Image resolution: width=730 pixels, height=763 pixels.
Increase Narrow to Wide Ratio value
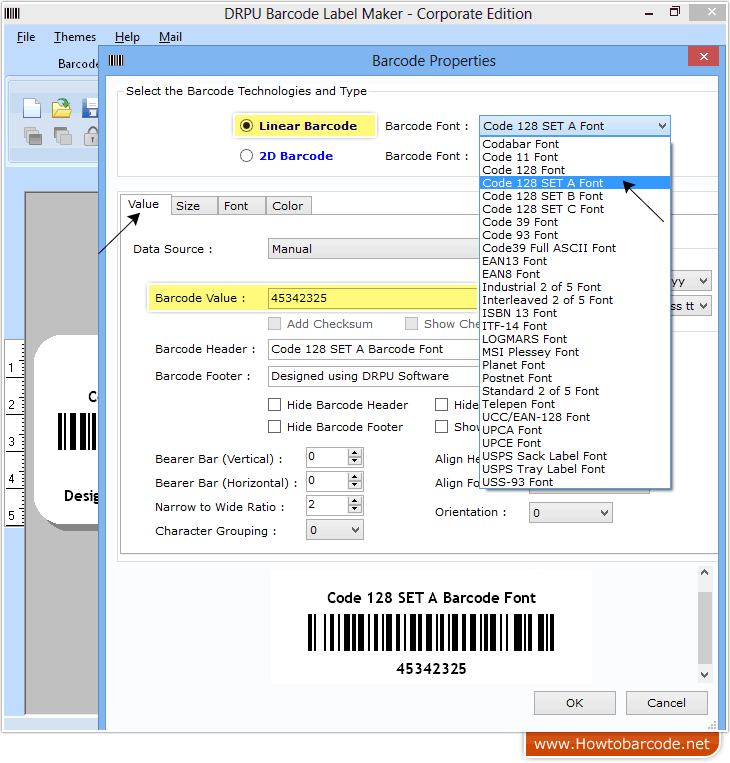tap(355, 501)
